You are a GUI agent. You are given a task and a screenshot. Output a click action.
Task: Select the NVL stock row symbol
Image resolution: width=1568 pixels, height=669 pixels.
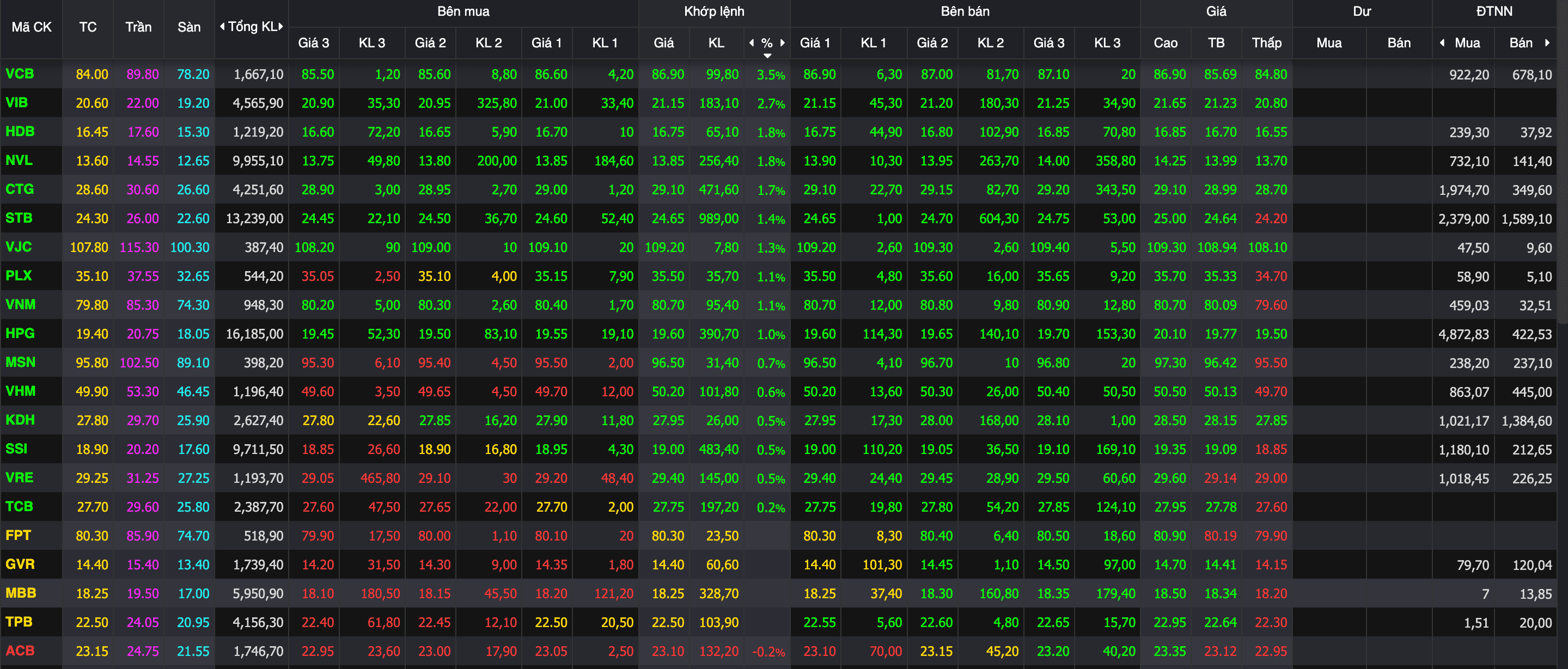tap(19, 161)
